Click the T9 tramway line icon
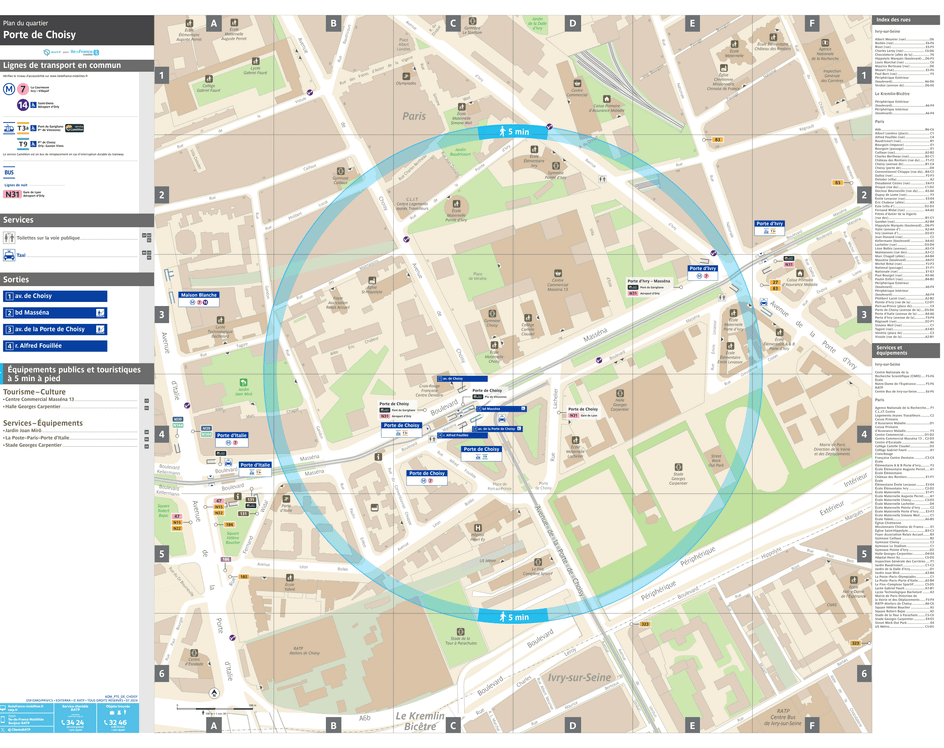Image resolution: width=944 pixels, height=748 pixels. [x=21, y=143]
